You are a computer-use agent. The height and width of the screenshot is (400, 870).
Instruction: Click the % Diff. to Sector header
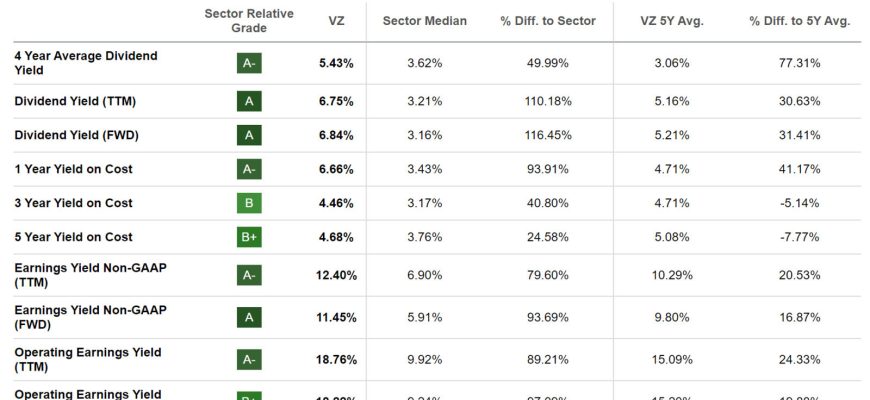pyautogui.click(x=548, y=21)
